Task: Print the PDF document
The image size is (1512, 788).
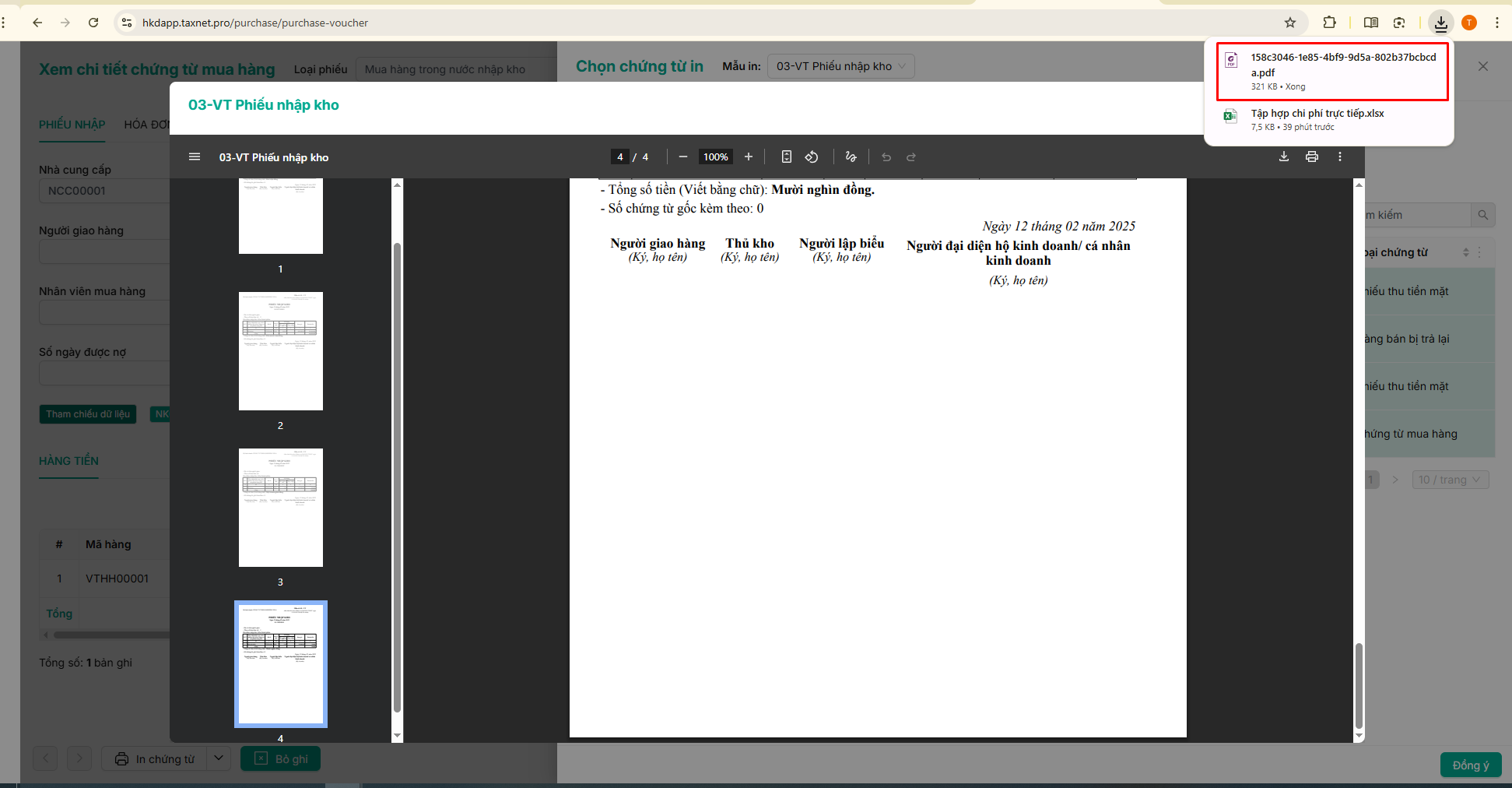Action: (x=1312, y=157)
